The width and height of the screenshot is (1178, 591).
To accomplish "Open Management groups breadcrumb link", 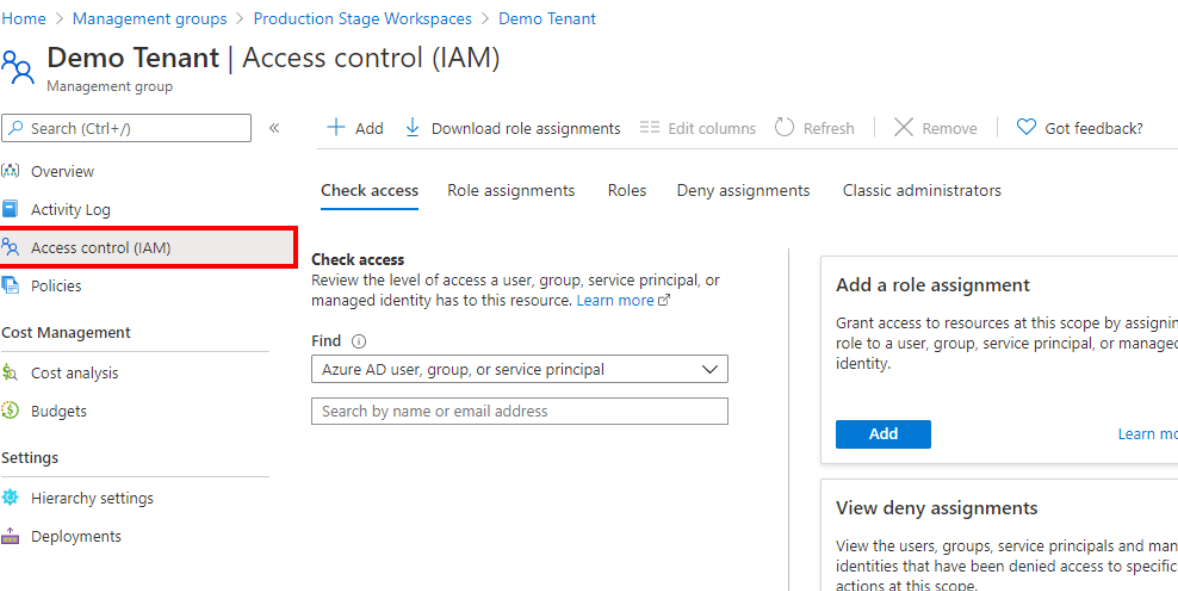I will [x=150, y=19].
